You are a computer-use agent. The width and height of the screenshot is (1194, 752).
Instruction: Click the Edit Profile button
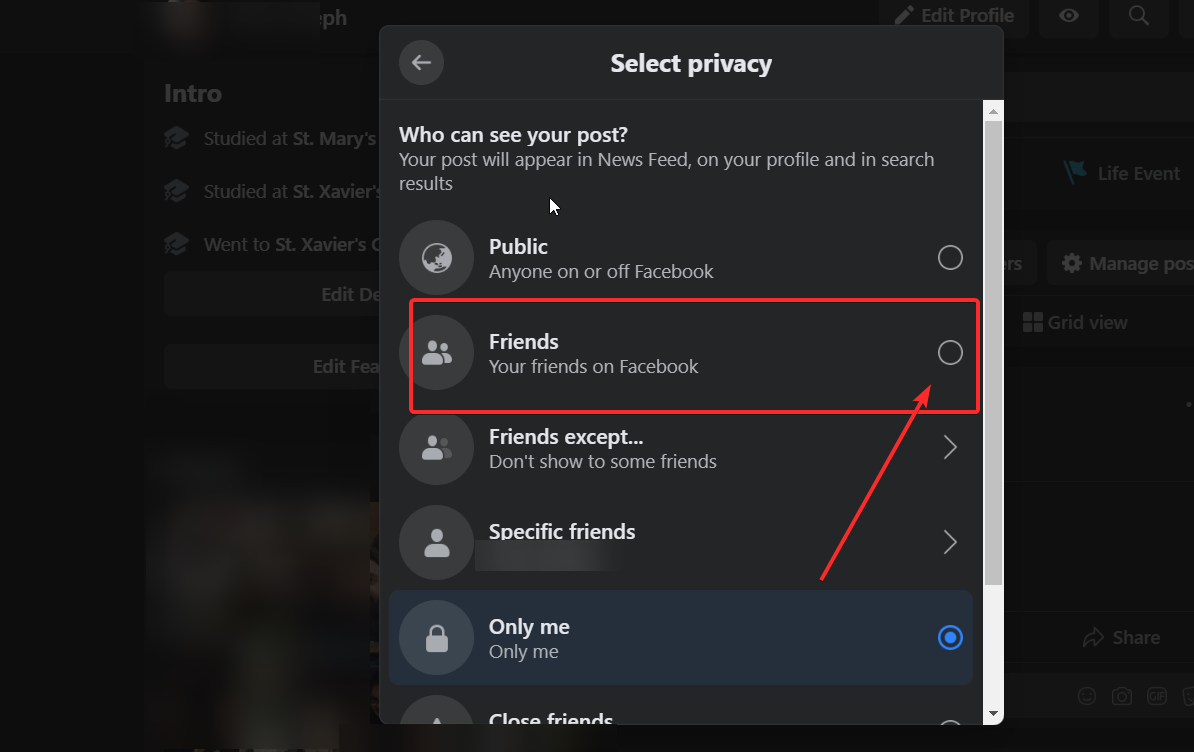point(953,16)
